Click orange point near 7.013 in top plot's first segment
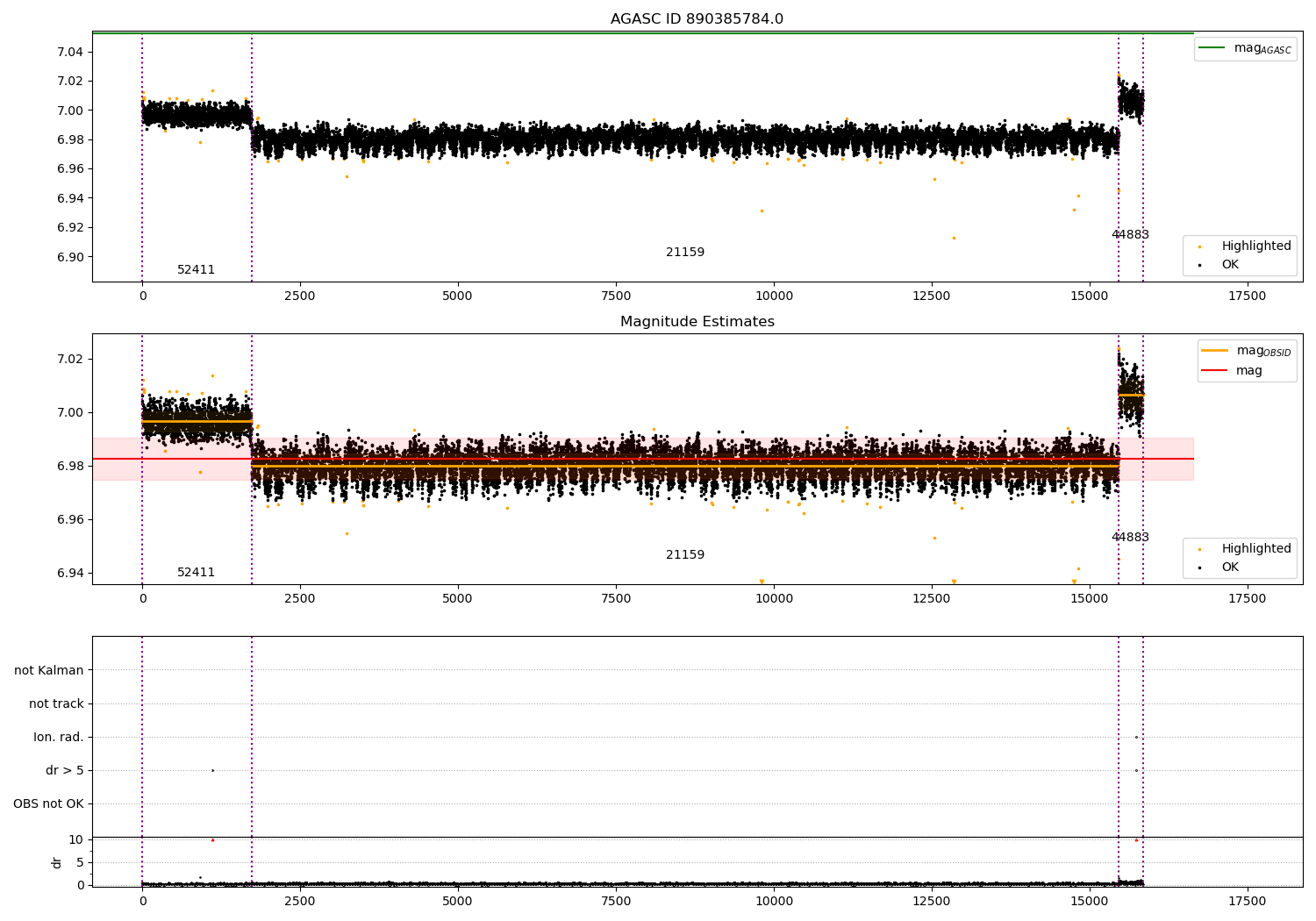The height and width of the screenshot is (921, 1316). [x=212, y=90]
